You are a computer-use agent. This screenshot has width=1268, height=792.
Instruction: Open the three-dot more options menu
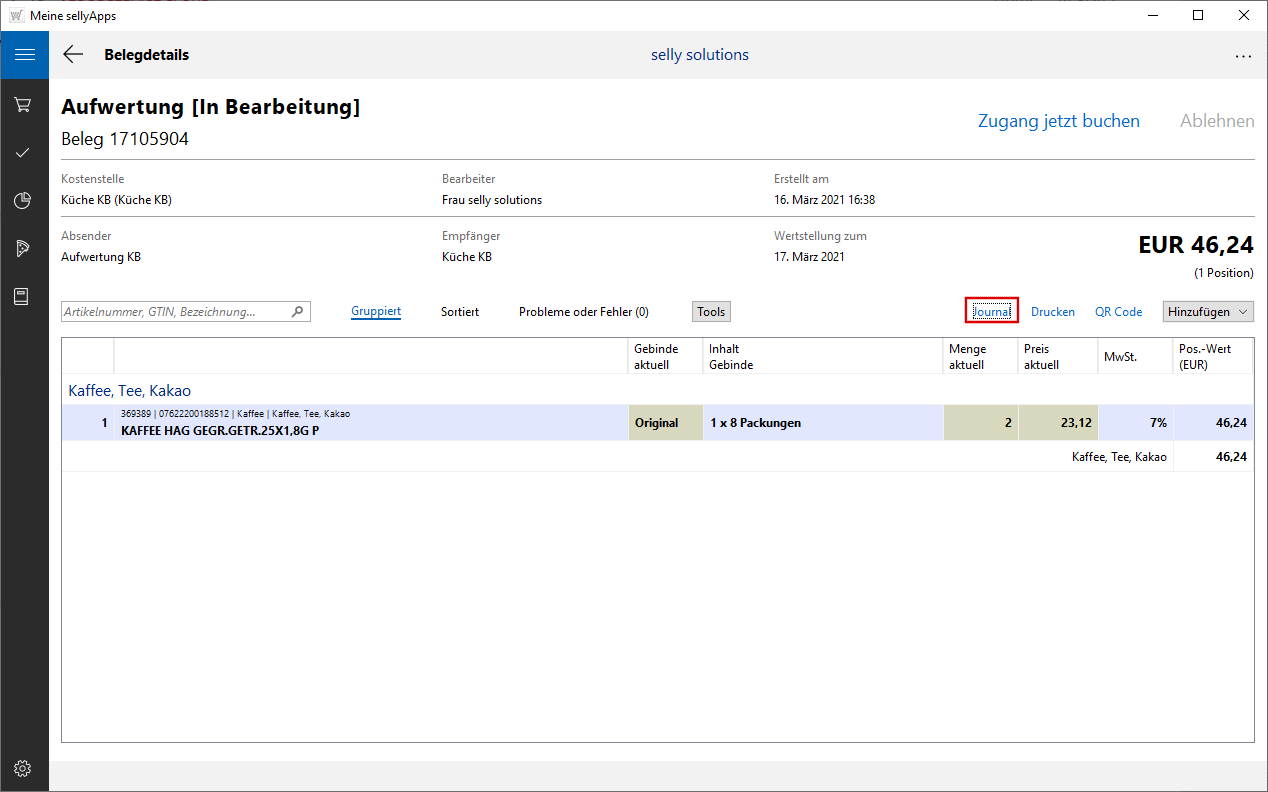pyautogui.click(x=1243, y=56)
